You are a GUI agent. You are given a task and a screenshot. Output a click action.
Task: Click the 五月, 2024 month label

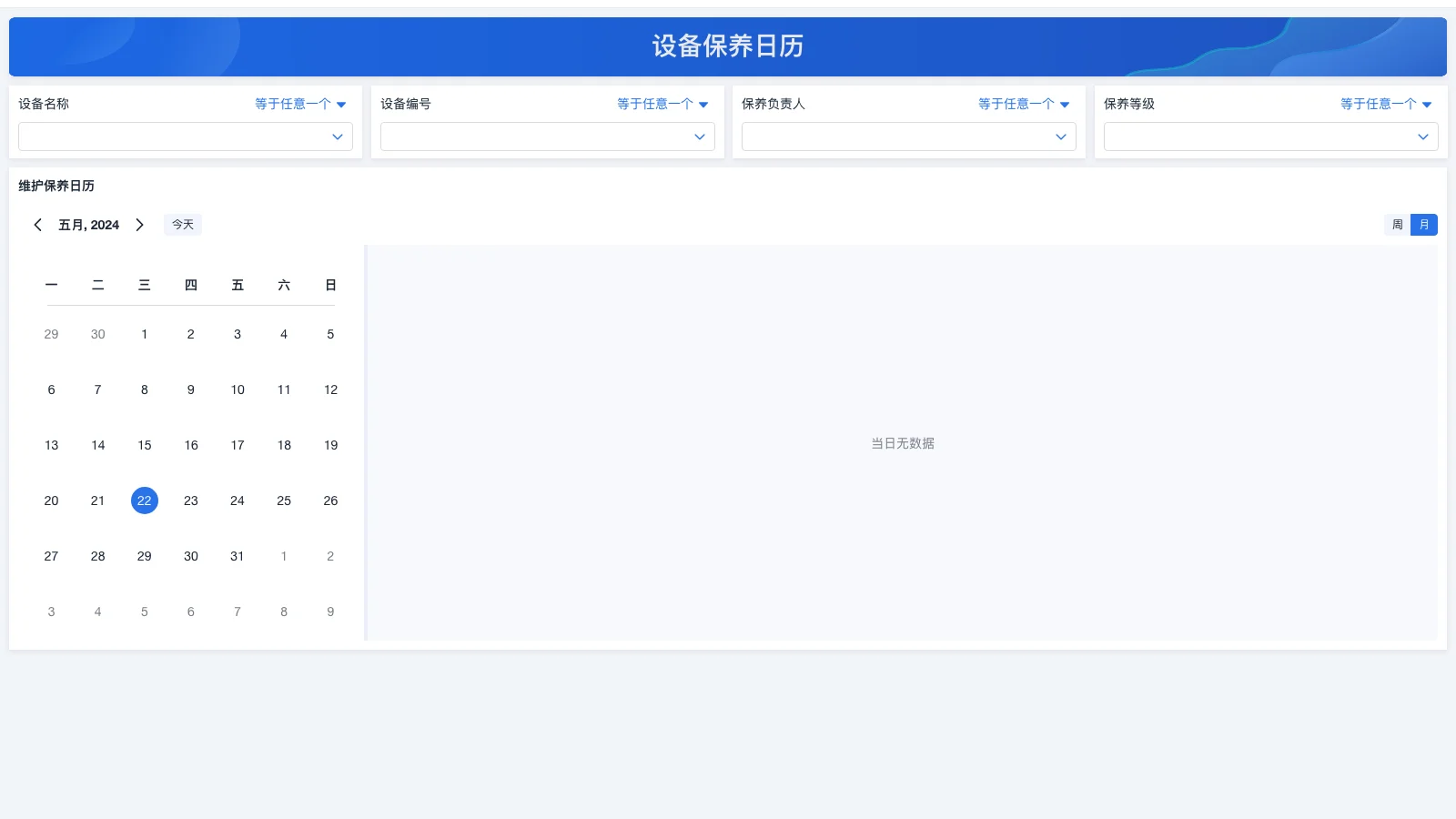click(88, 225)
